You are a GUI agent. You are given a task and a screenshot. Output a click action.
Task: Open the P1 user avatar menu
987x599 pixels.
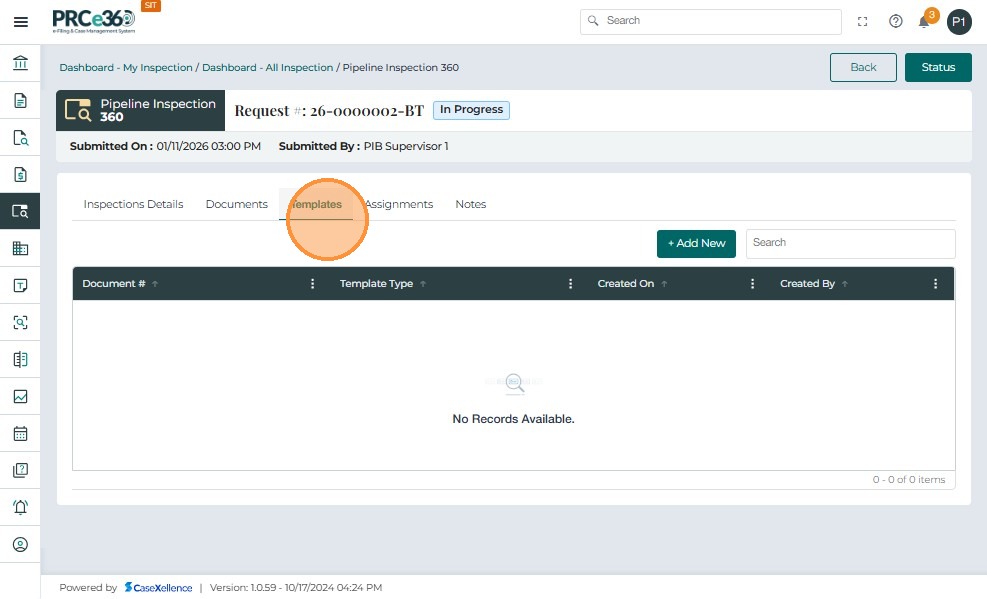point(959,22)
